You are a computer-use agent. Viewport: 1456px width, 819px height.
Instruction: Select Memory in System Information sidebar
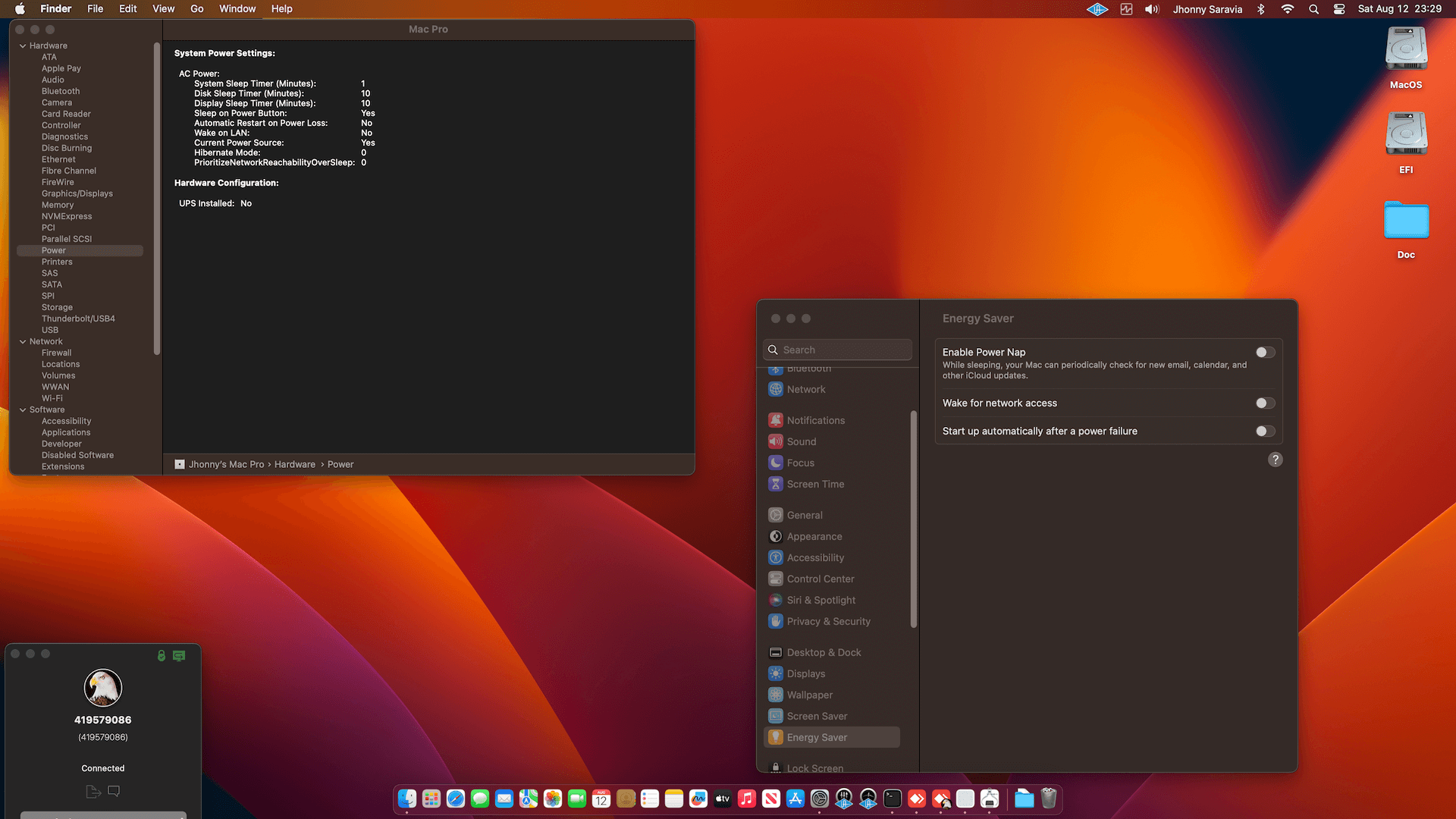58,206
